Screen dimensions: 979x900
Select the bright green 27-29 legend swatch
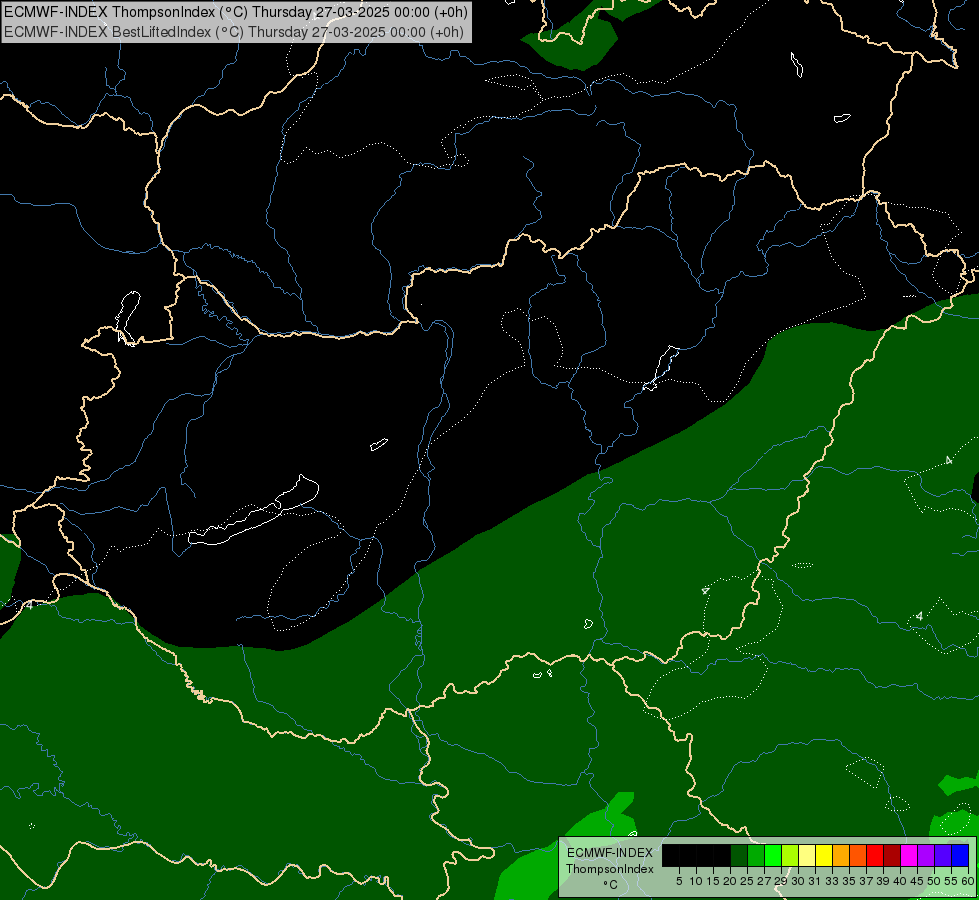coord(773,855)
